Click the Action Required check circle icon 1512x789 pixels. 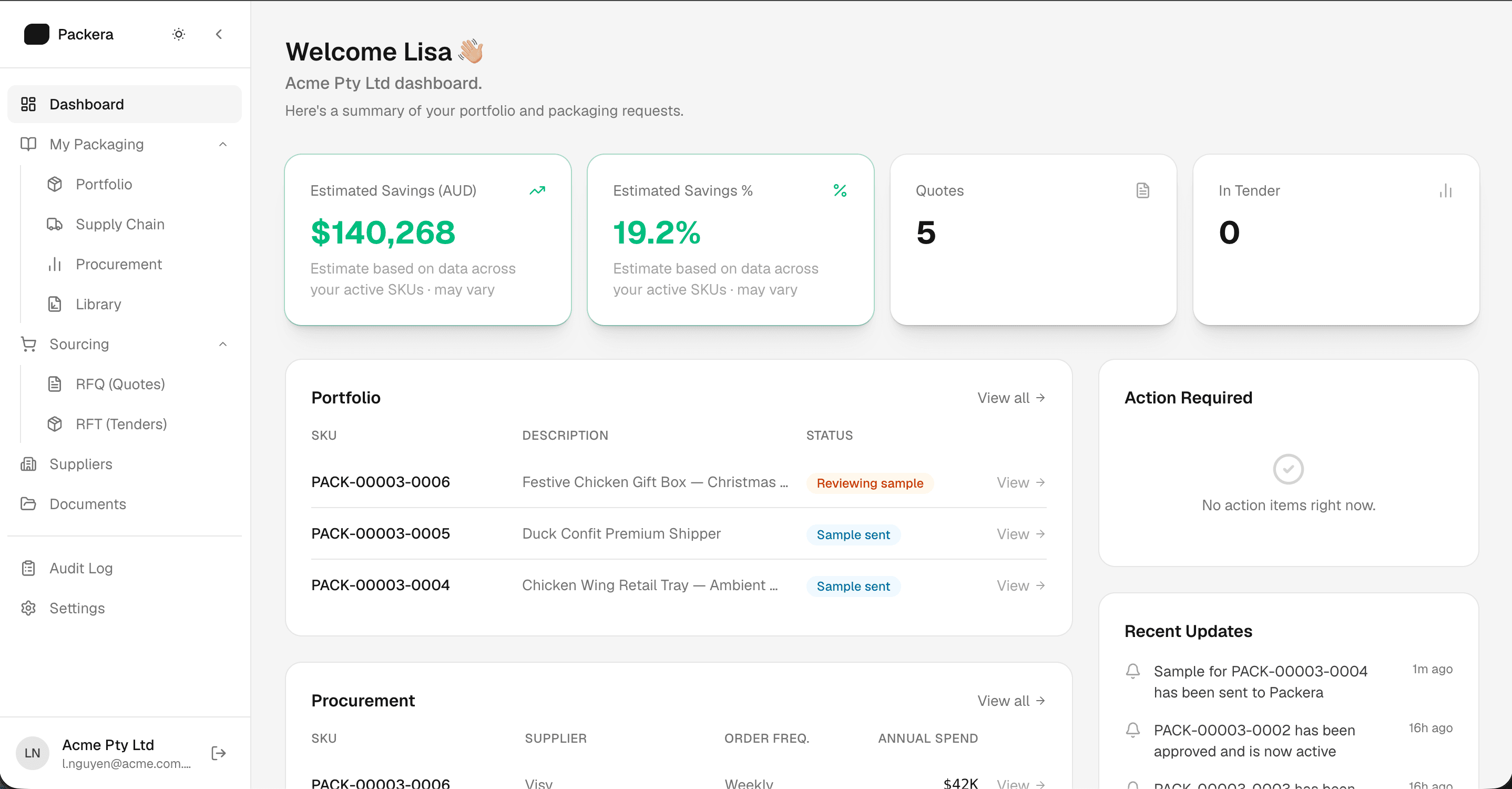(1289, 469)
